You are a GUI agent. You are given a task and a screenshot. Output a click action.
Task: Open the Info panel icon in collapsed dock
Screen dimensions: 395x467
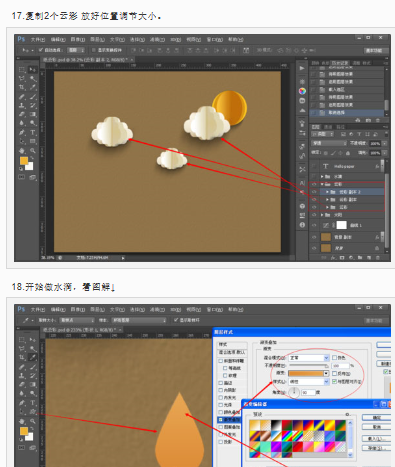[x=302, y=225]
